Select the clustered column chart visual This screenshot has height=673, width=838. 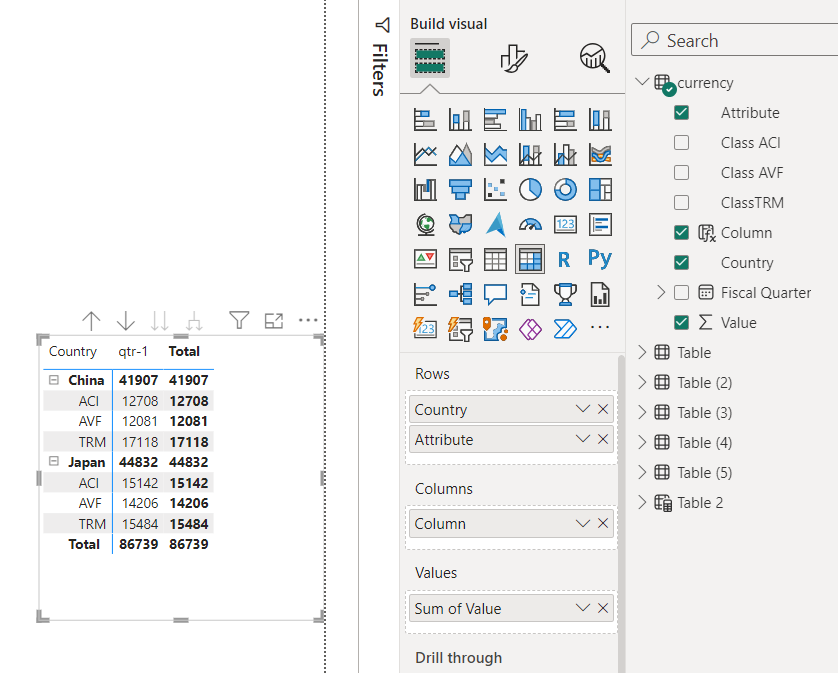click(530, 119)
